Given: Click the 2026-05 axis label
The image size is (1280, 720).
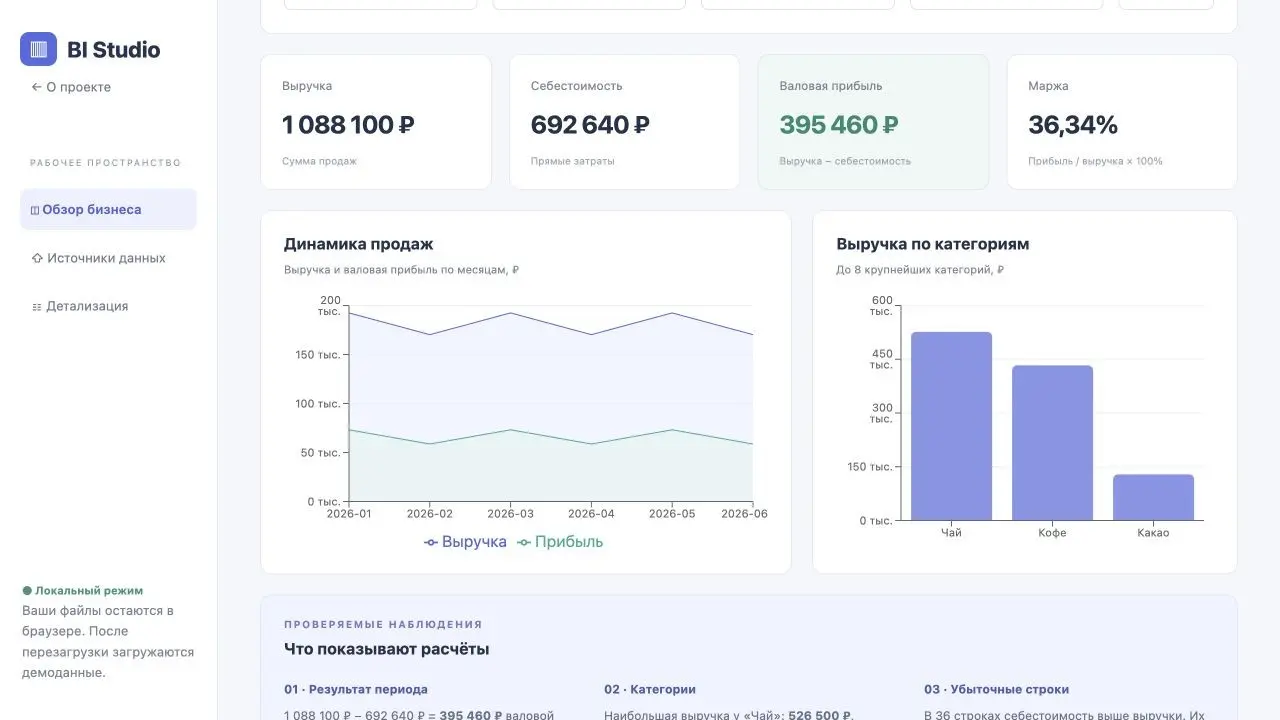Looking at the screenshot, I should point(672,514).
